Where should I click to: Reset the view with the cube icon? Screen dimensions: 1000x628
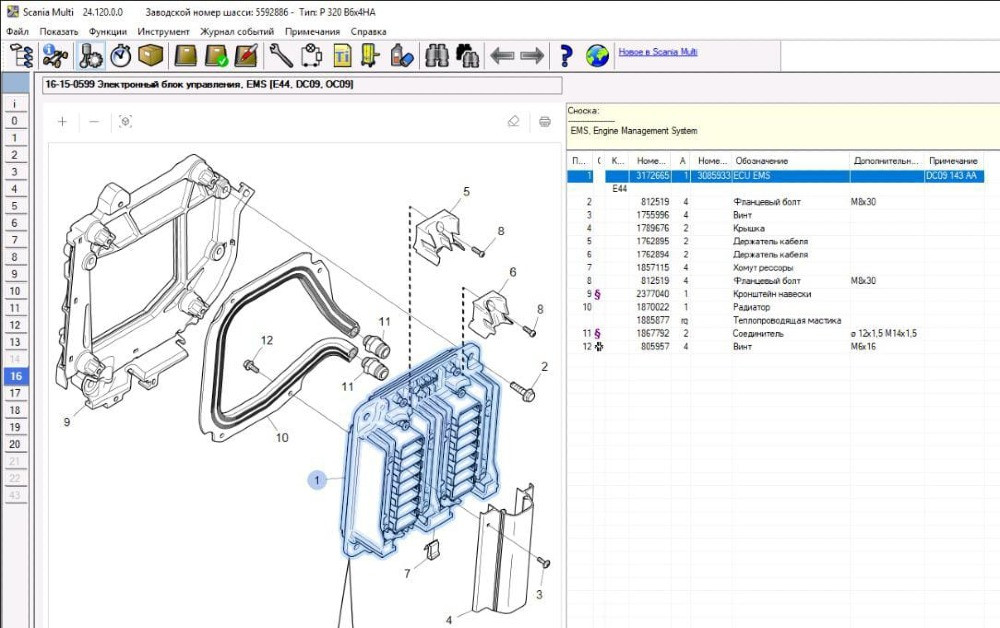pos(125,121)
